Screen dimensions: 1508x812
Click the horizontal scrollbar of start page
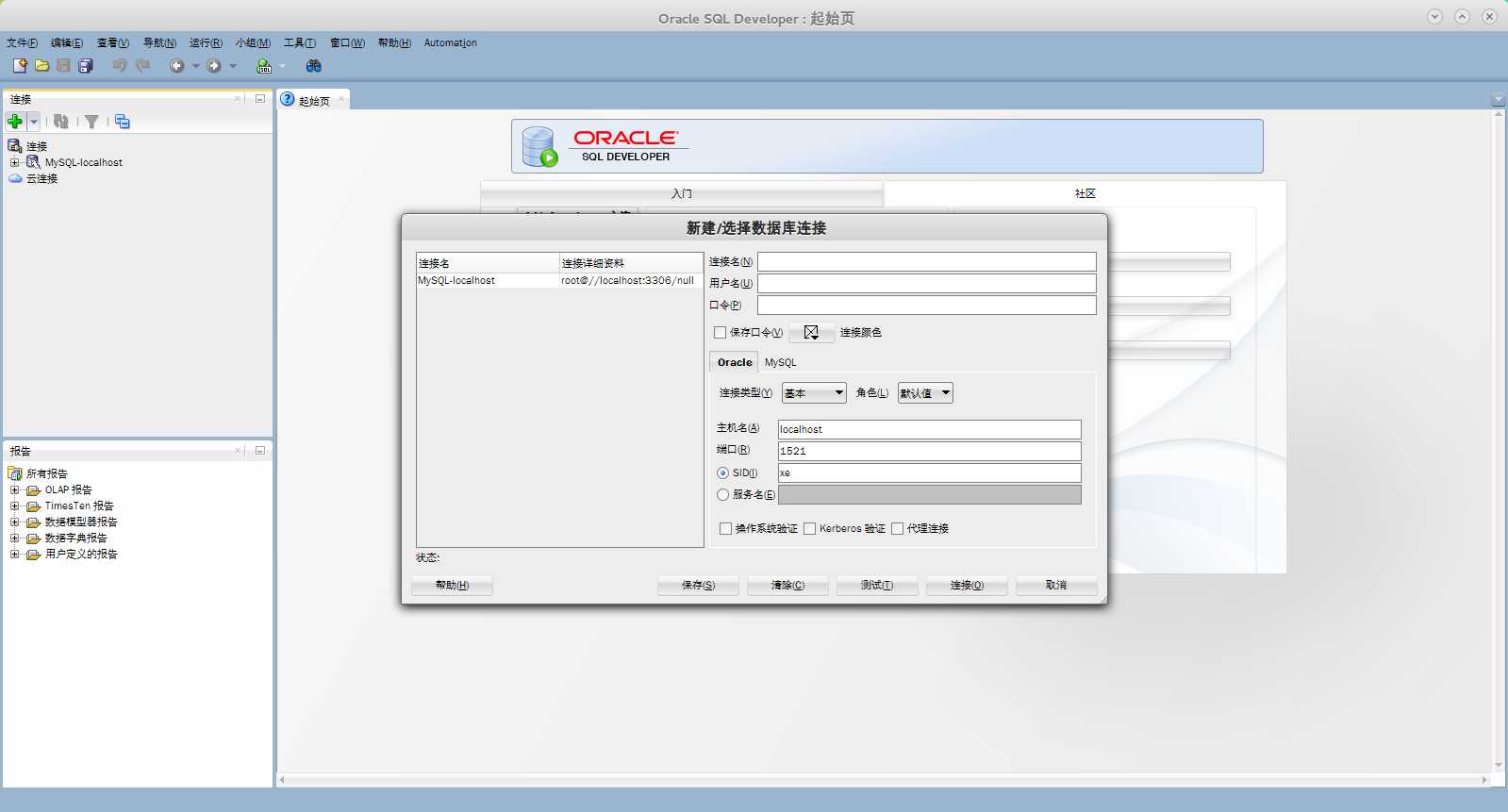(x=883, y=780)
